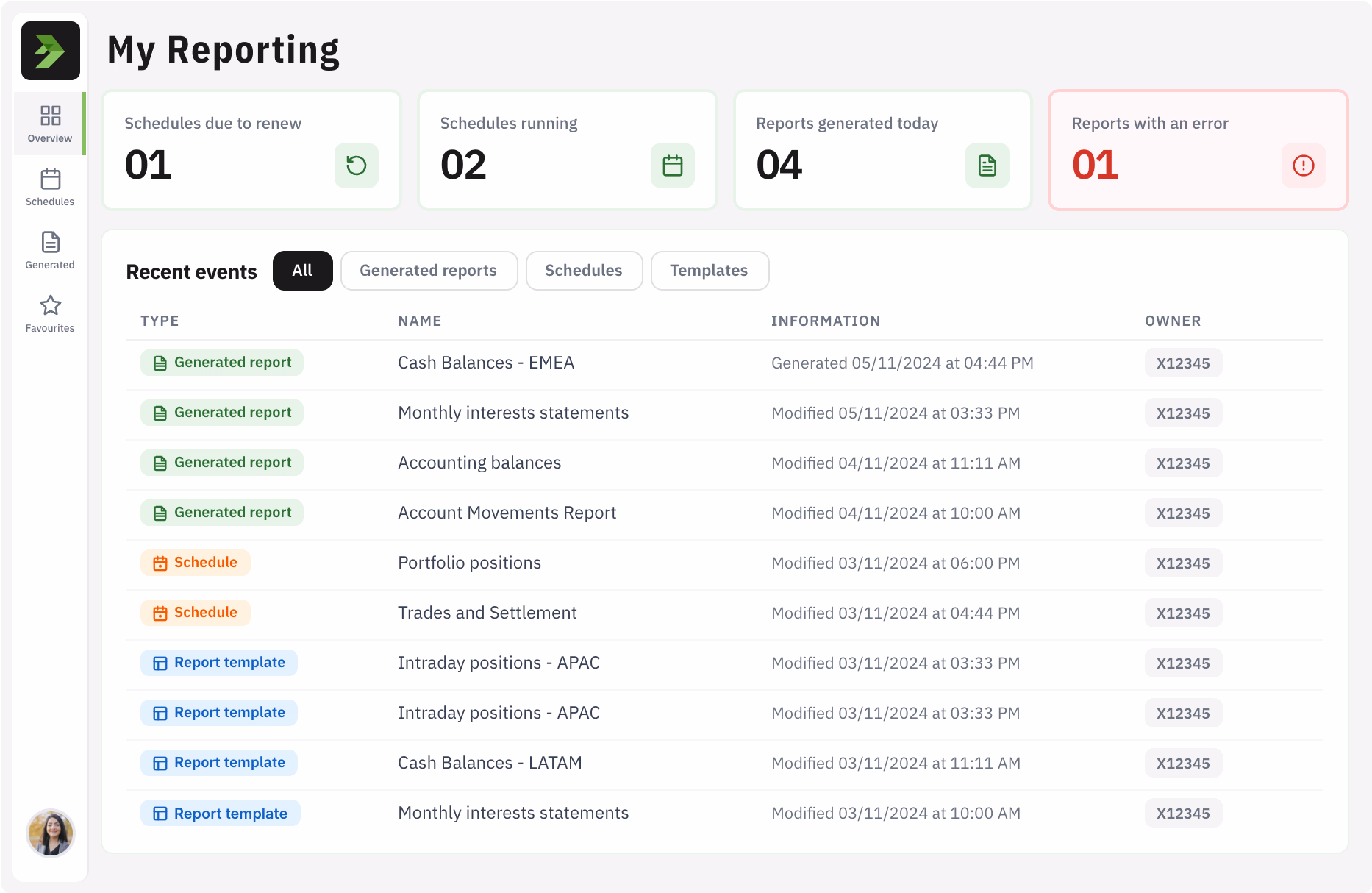Click 'Generated 05/11/2024 at 04:44 PM' text
Viewport: 1372px width, 893px height.
click(902, 363)
